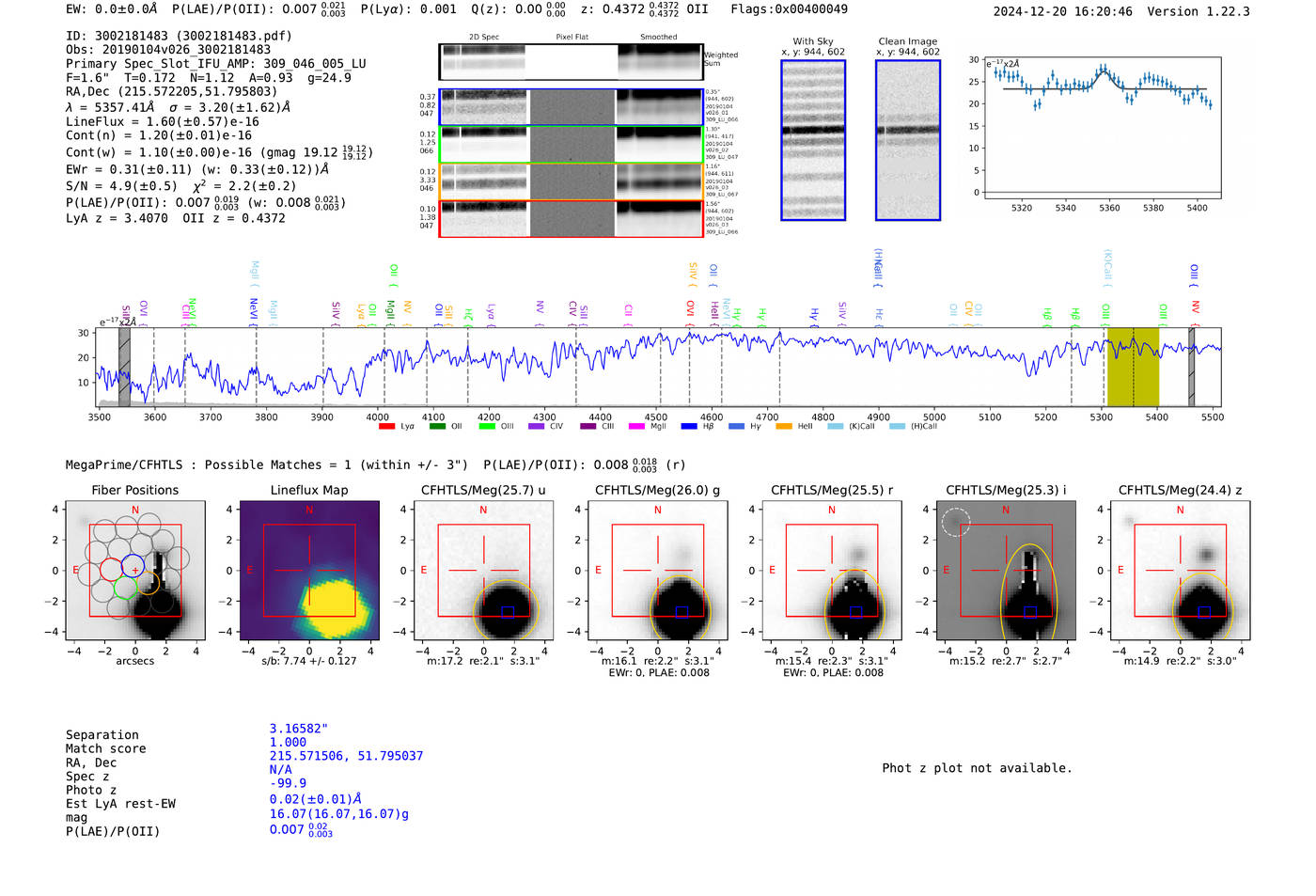Select the purple CIV legend swatch
The height and width of the screenshot is (896, 1316).
537,427
